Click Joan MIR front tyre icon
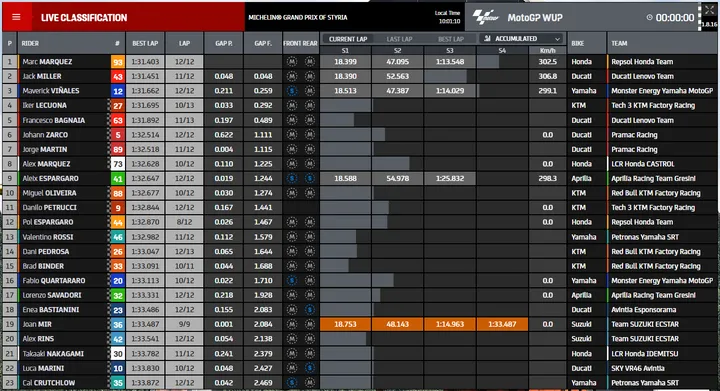This screenshot has height=391, width=720. pos(292,324)
